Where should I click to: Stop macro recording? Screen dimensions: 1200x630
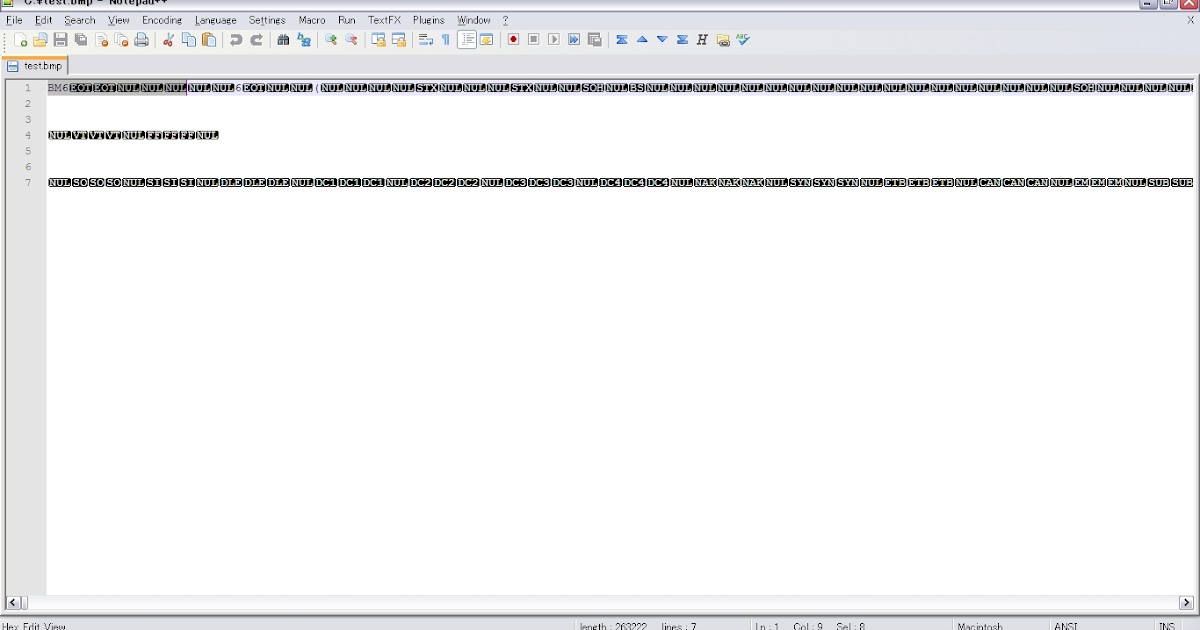(x=534, y=40)
